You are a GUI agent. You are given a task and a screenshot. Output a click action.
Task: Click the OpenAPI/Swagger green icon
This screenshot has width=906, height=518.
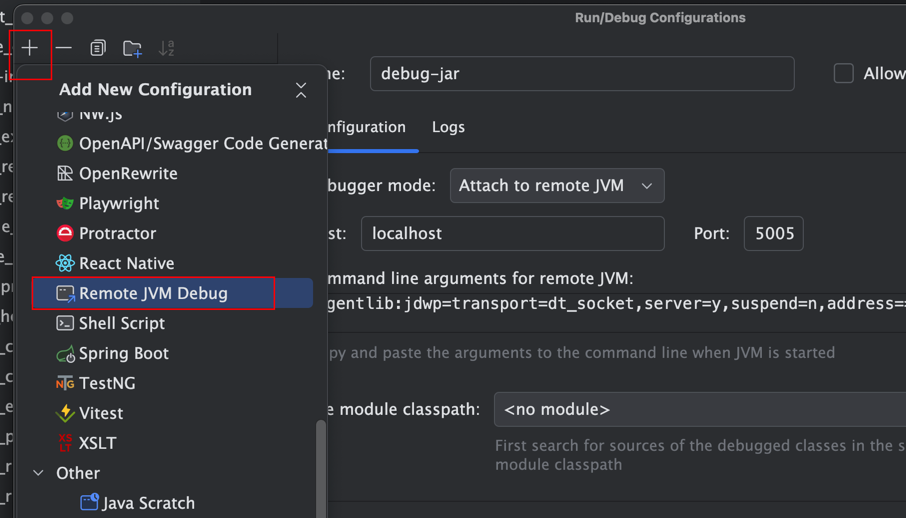pyautogui.click(x=65, y=143)
